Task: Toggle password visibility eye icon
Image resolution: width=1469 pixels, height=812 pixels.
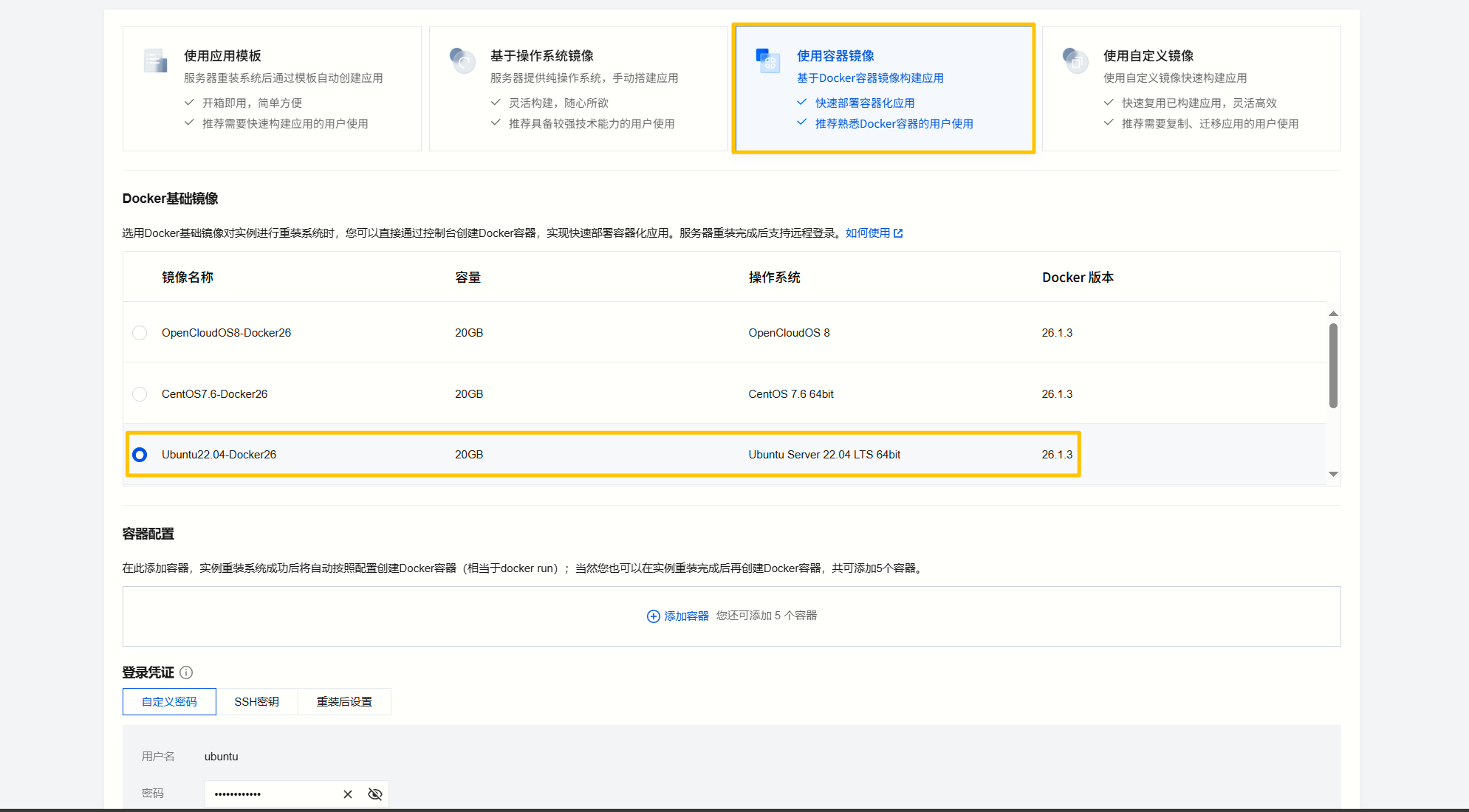Action: 375,794
